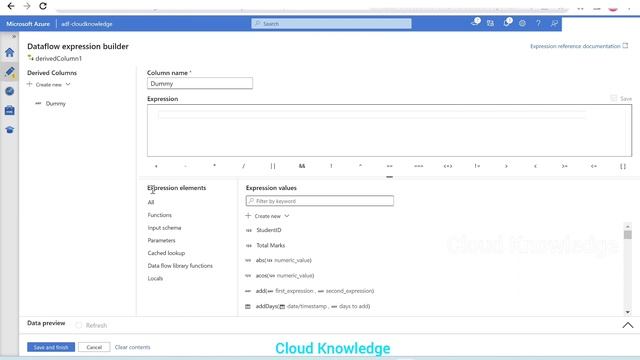Insert the caret ^ operator
The width and height of the screenshot is (640, 360).
coord(360,166)
